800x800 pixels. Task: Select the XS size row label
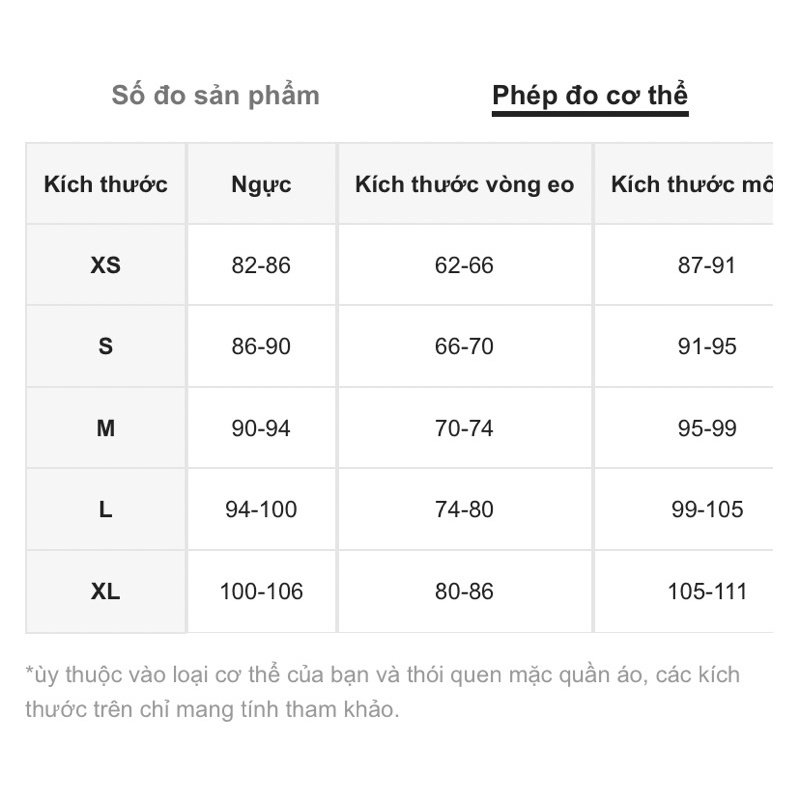(106, 266)
